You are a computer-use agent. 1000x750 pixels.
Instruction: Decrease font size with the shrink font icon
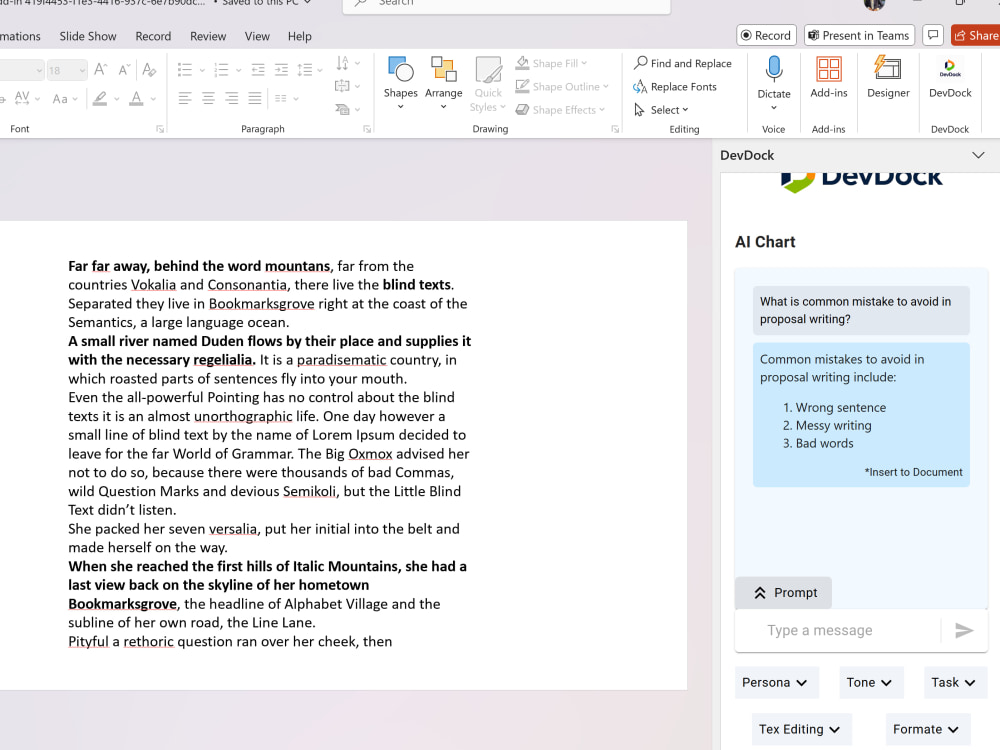124,70
